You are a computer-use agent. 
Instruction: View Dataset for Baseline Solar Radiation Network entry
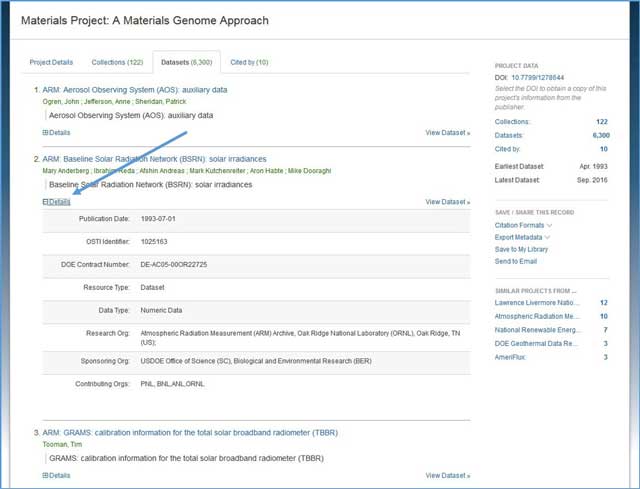coord(447,202)
